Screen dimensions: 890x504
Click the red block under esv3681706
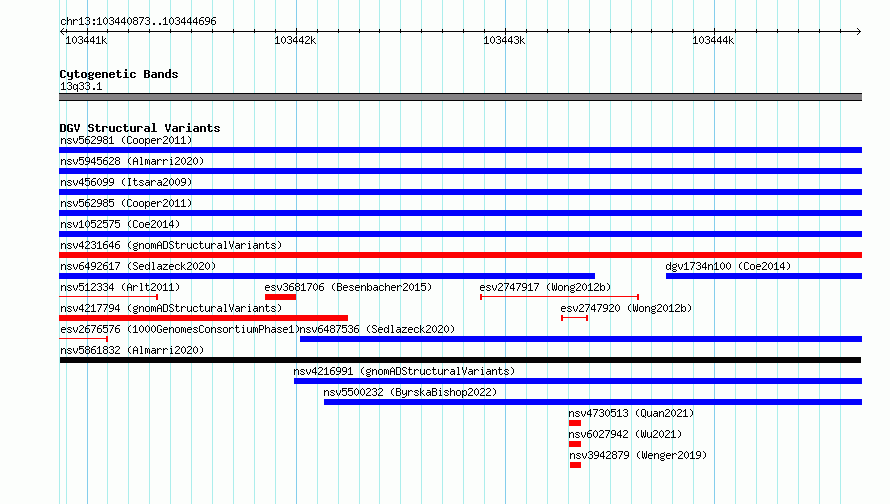coord(280,297)
